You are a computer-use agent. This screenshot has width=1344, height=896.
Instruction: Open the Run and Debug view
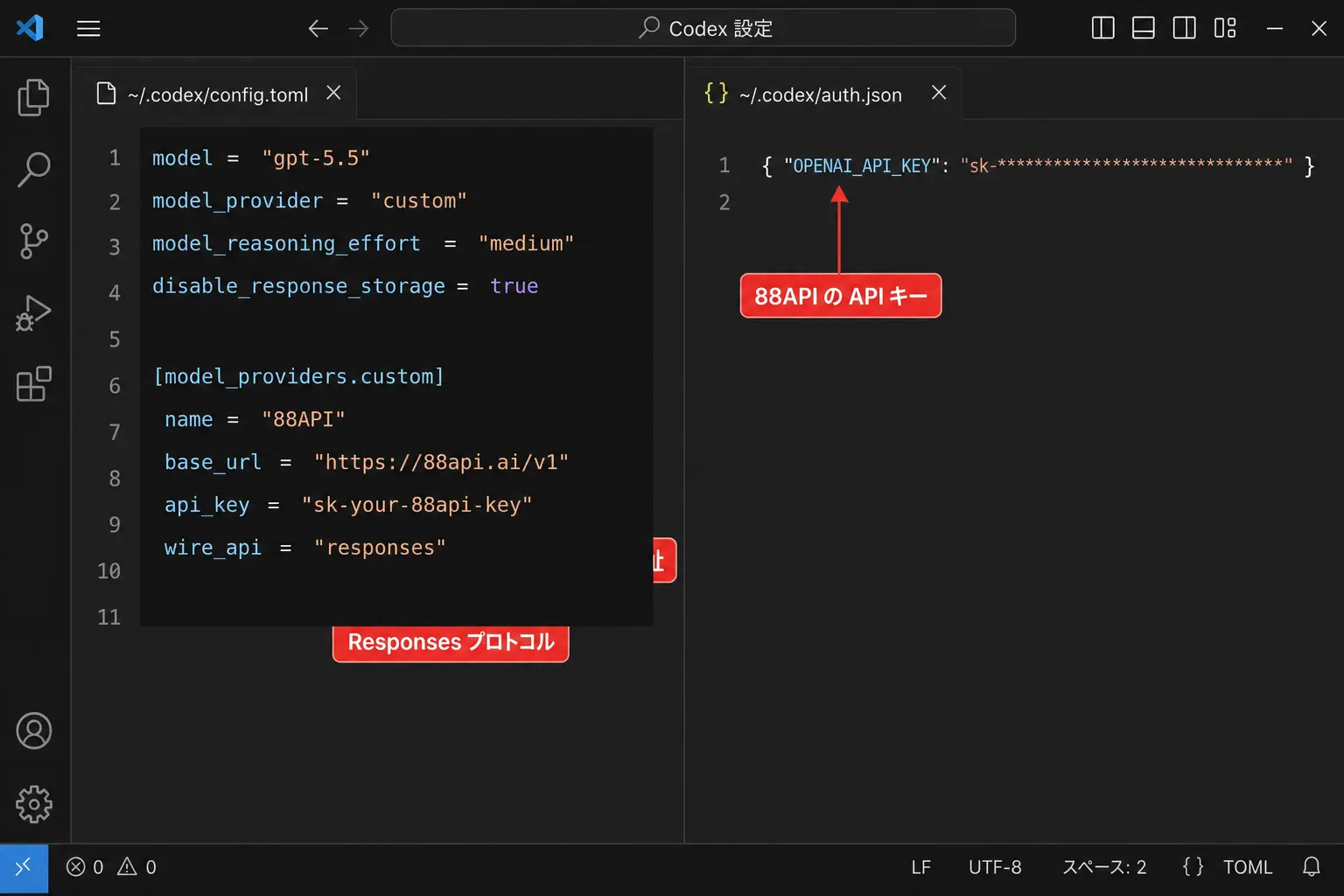(x=34, y=313)
